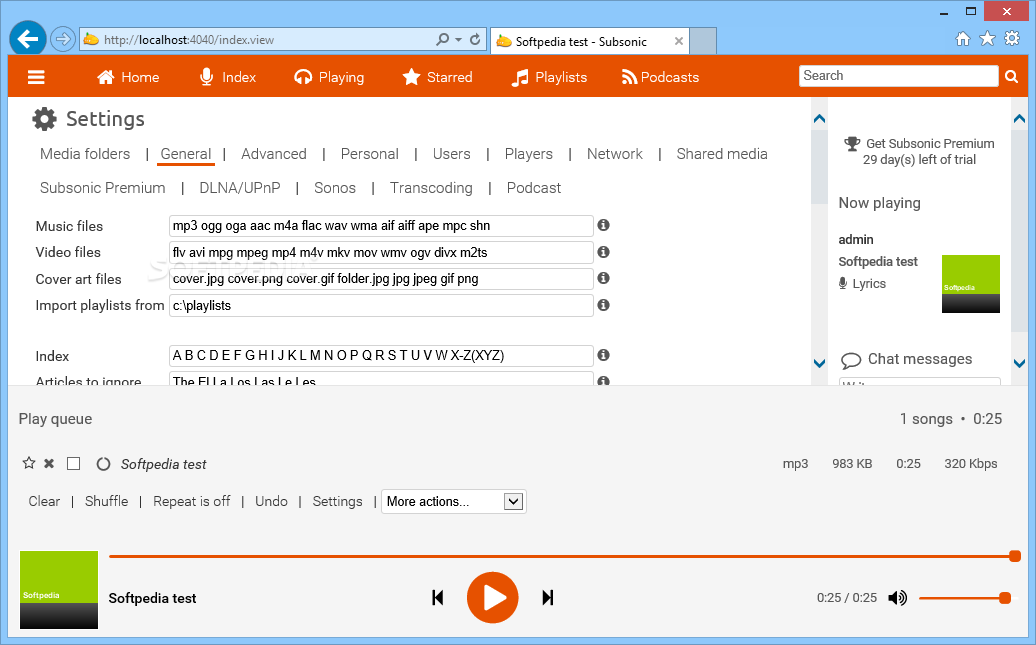
Task: Click Shuffle in play queue actions
Action: pyautogui.click(x=106, y=502)
